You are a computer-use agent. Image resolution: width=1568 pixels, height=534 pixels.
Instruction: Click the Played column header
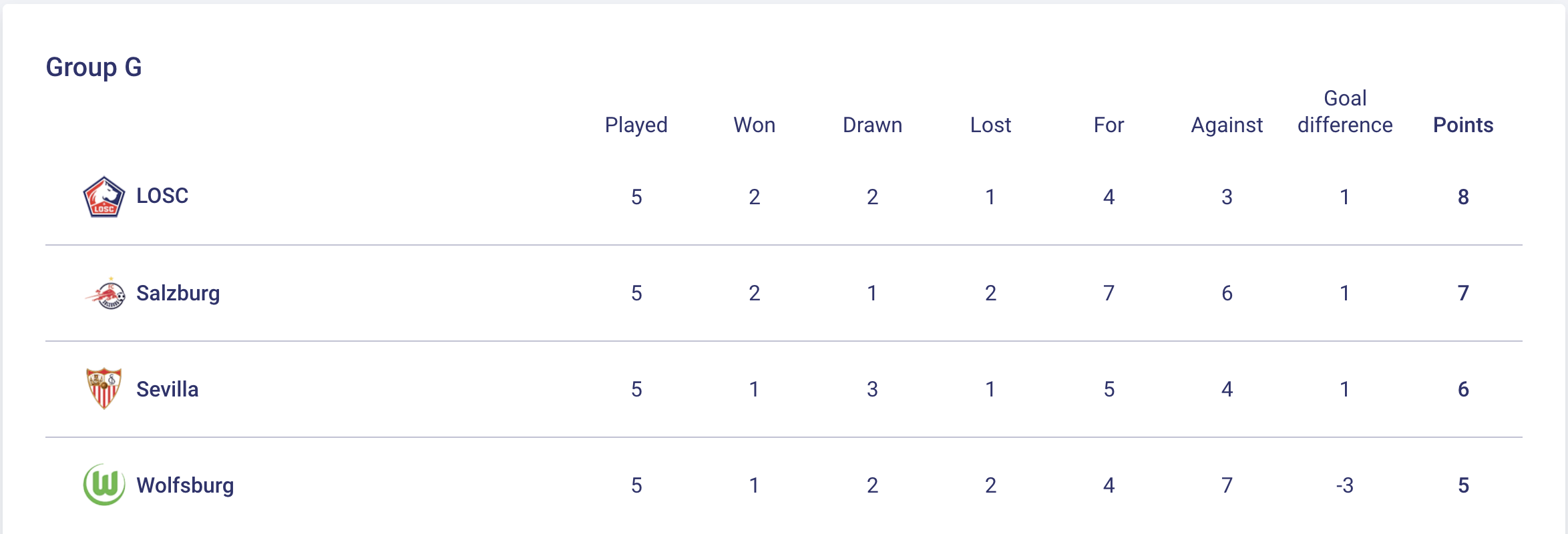pos(636,125)
